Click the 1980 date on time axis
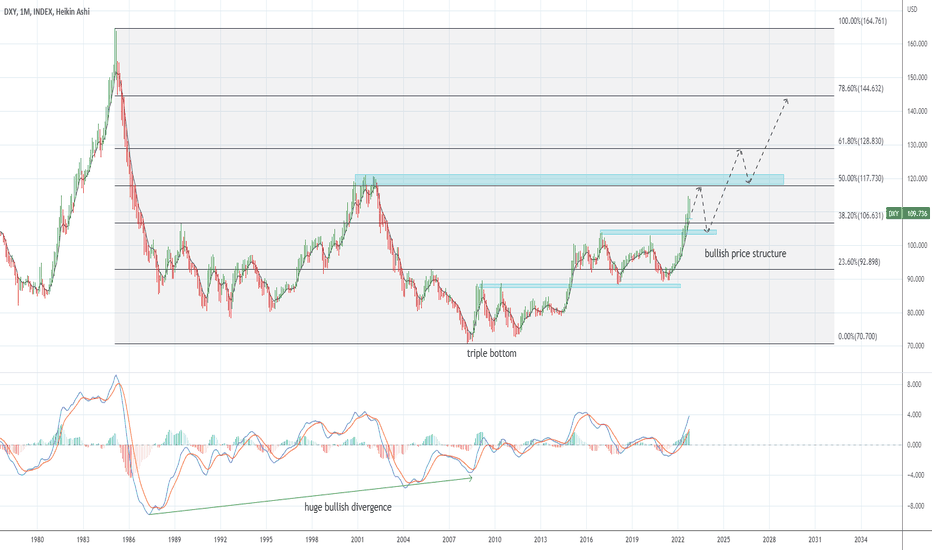The height and width of the screenshot is (550, 932). [37, 540]
